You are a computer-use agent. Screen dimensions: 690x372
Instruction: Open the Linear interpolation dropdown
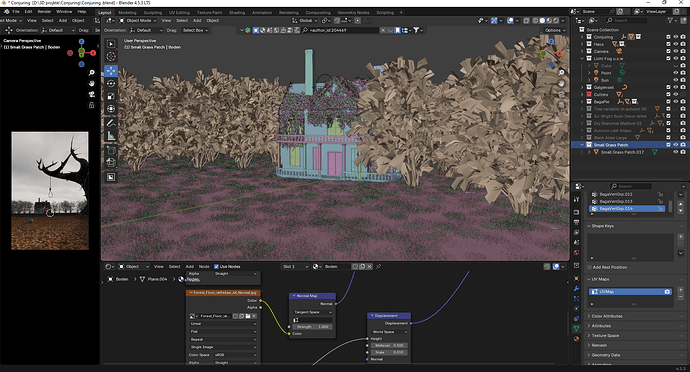(223, 324)
